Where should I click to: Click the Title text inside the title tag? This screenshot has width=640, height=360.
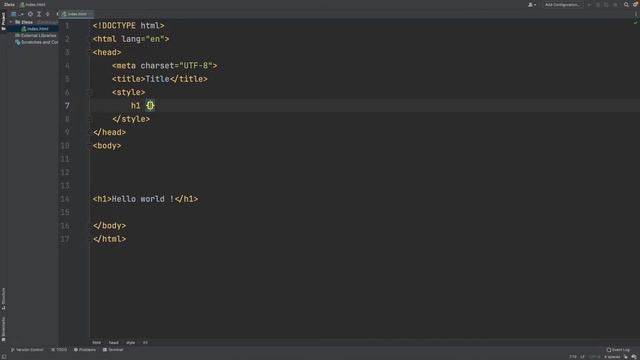[157, 79]
